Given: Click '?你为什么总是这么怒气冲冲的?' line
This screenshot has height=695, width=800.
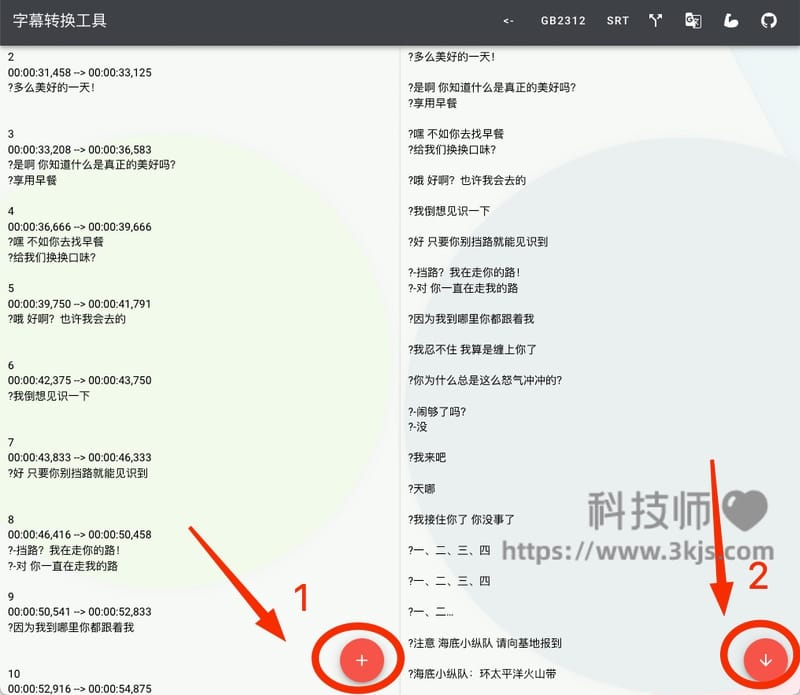Looking at the screenshot, I should (x=485, y=380).
